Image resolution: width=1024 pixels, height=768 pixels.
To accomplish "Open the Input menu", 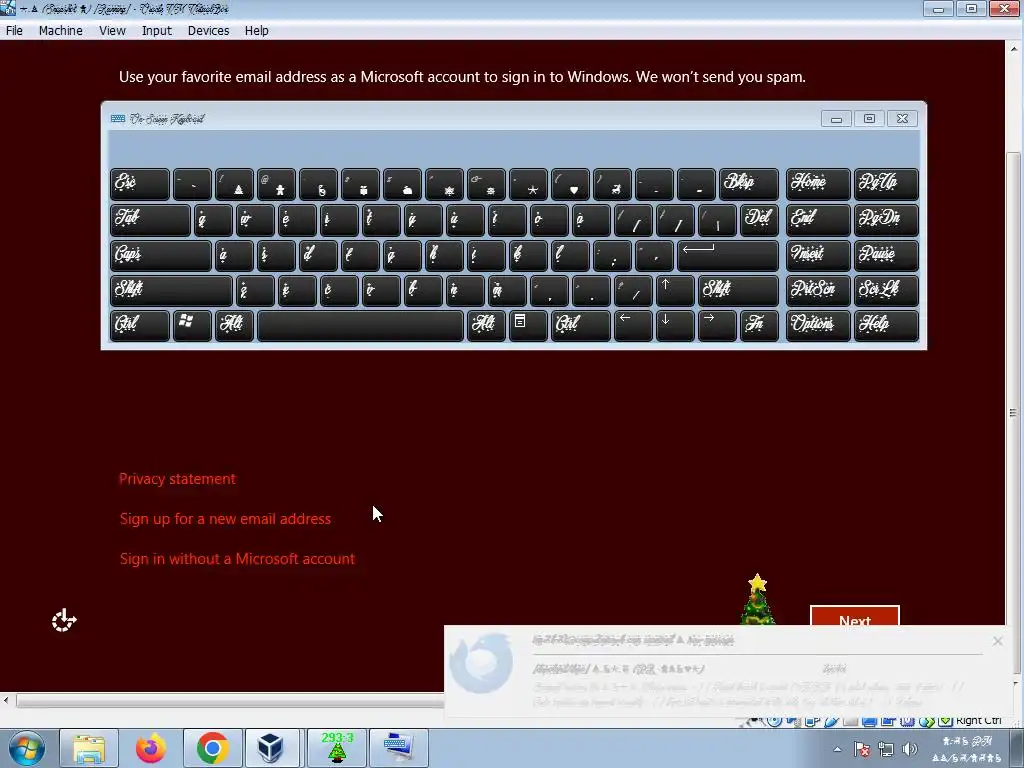I will point(157,31).
